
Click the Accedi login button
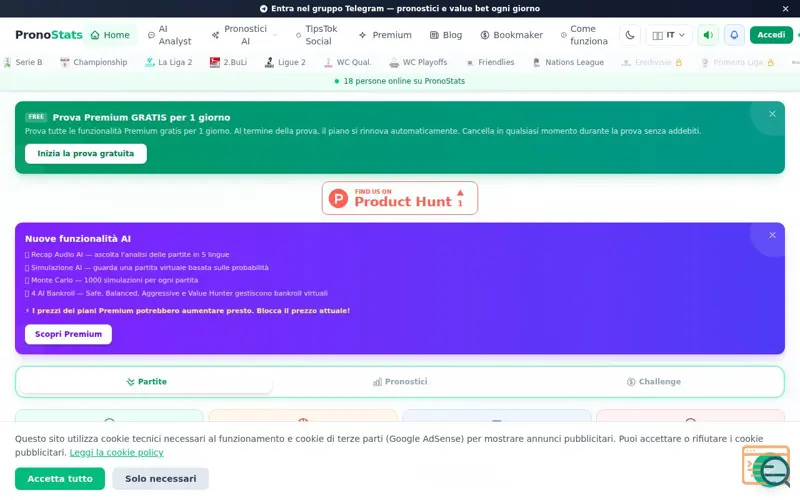[771, 35]
